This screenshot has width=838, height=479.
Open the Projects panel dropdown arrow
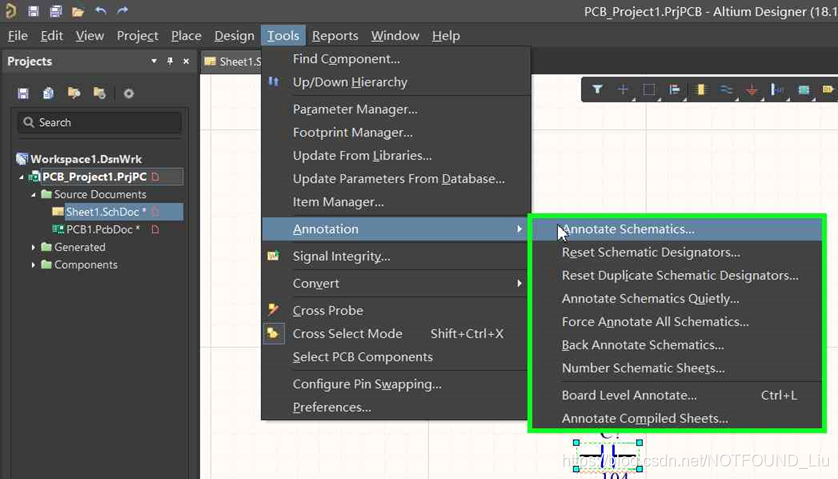154,61
